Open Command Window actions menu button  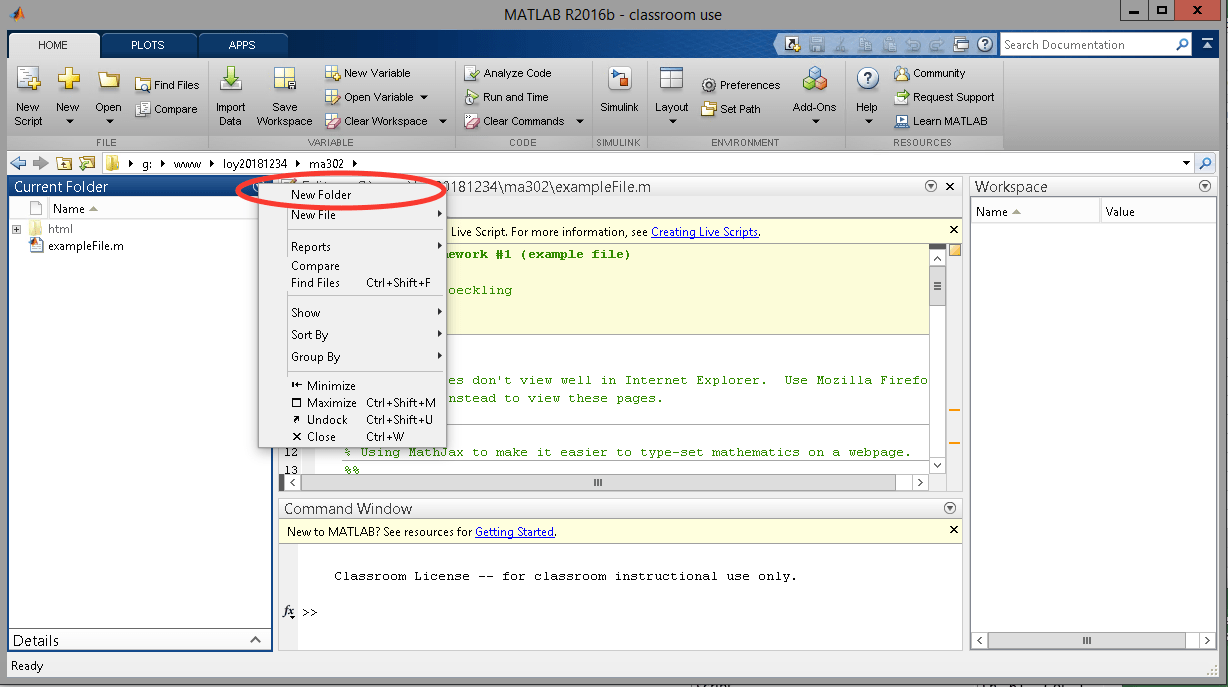[950, 508]
